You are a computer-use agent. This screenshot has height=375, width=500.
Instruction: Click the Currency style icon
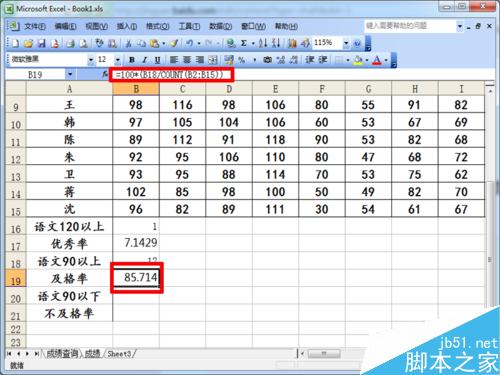coord(229,60)
